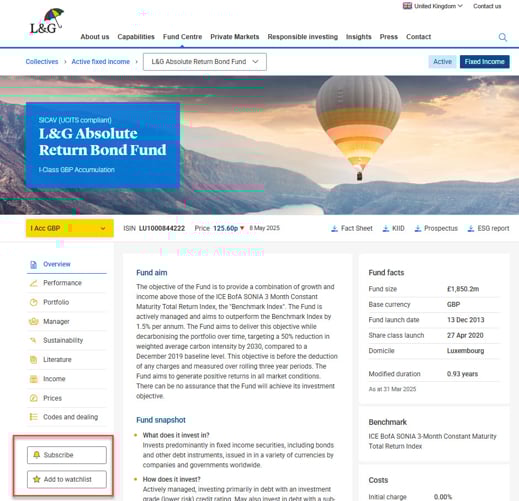Image resolution: width=519 pixels, height=501 pixels.
Task: Click the Contact us link
Action: point(487,6)
